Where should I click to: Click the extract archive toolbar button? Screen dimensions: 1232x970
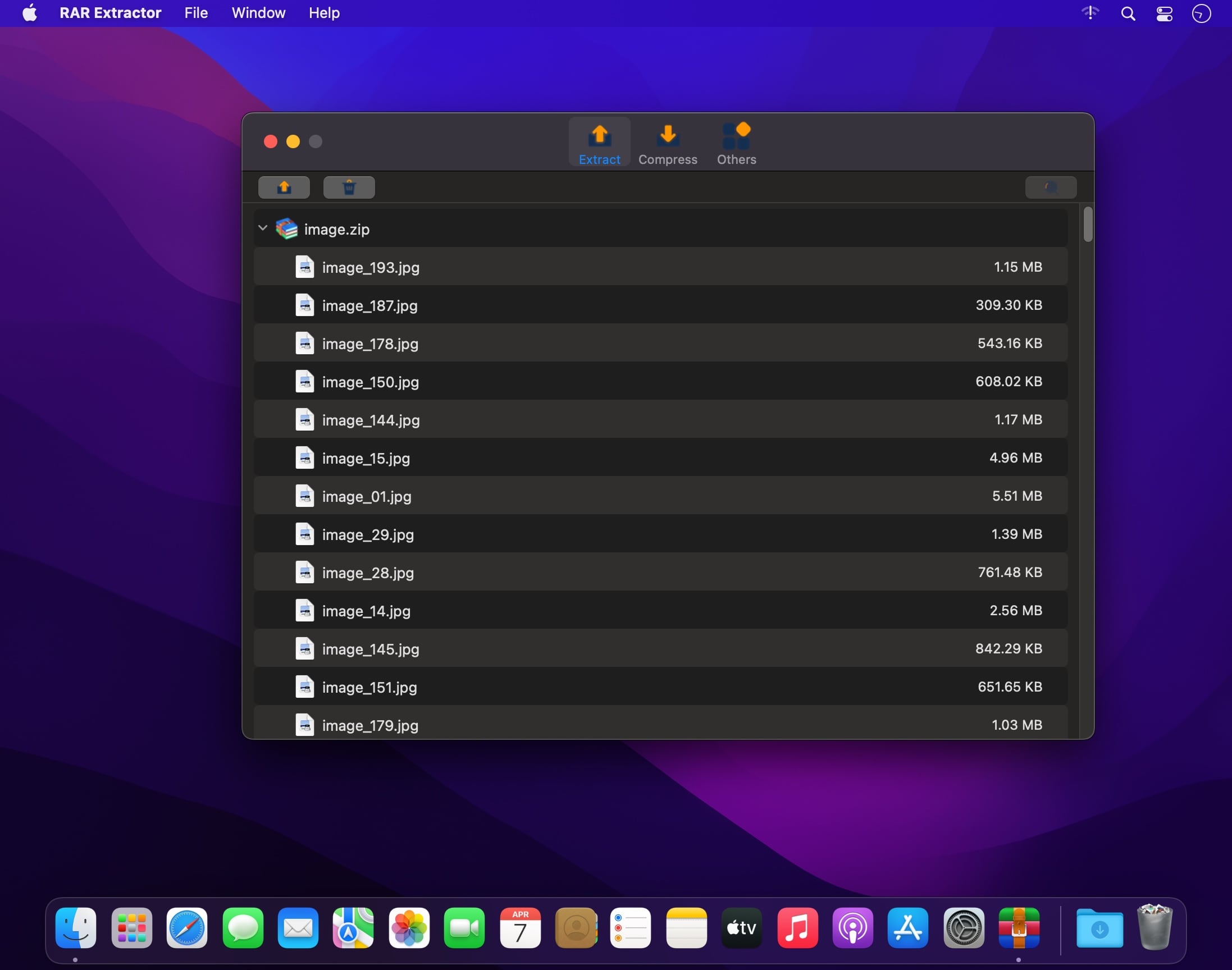point(284,187)
